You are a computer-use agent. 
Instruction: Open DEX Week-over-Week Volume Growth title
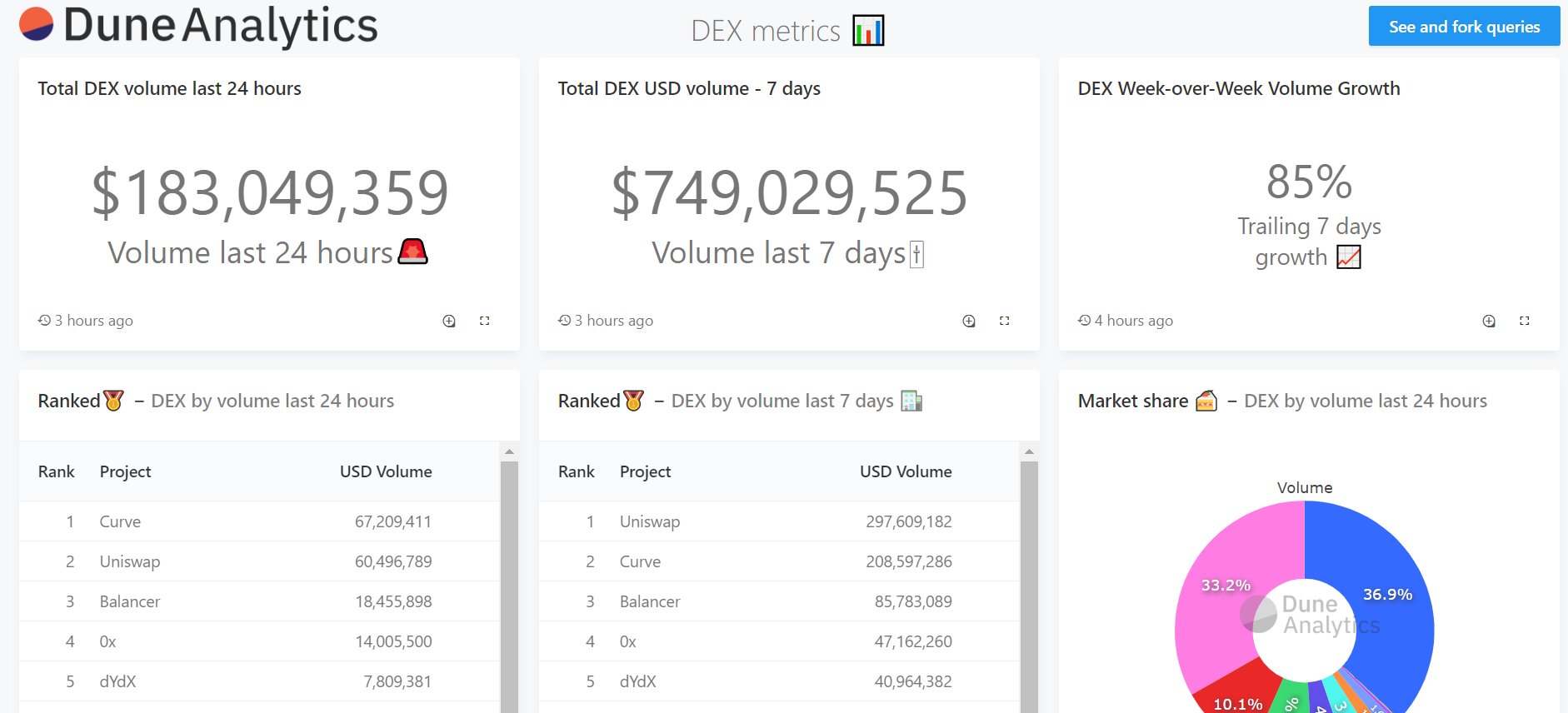point(1239,88)
